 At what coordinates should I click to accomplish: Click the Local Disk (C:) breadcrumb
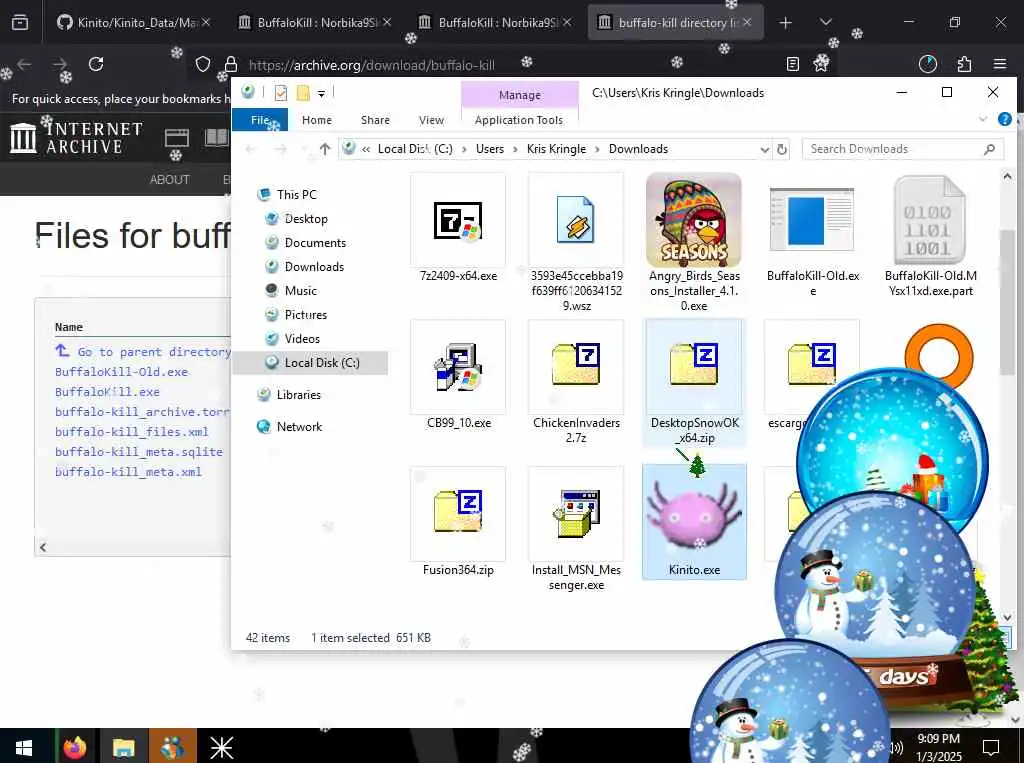pyautogui.click(x=415, y=149)
